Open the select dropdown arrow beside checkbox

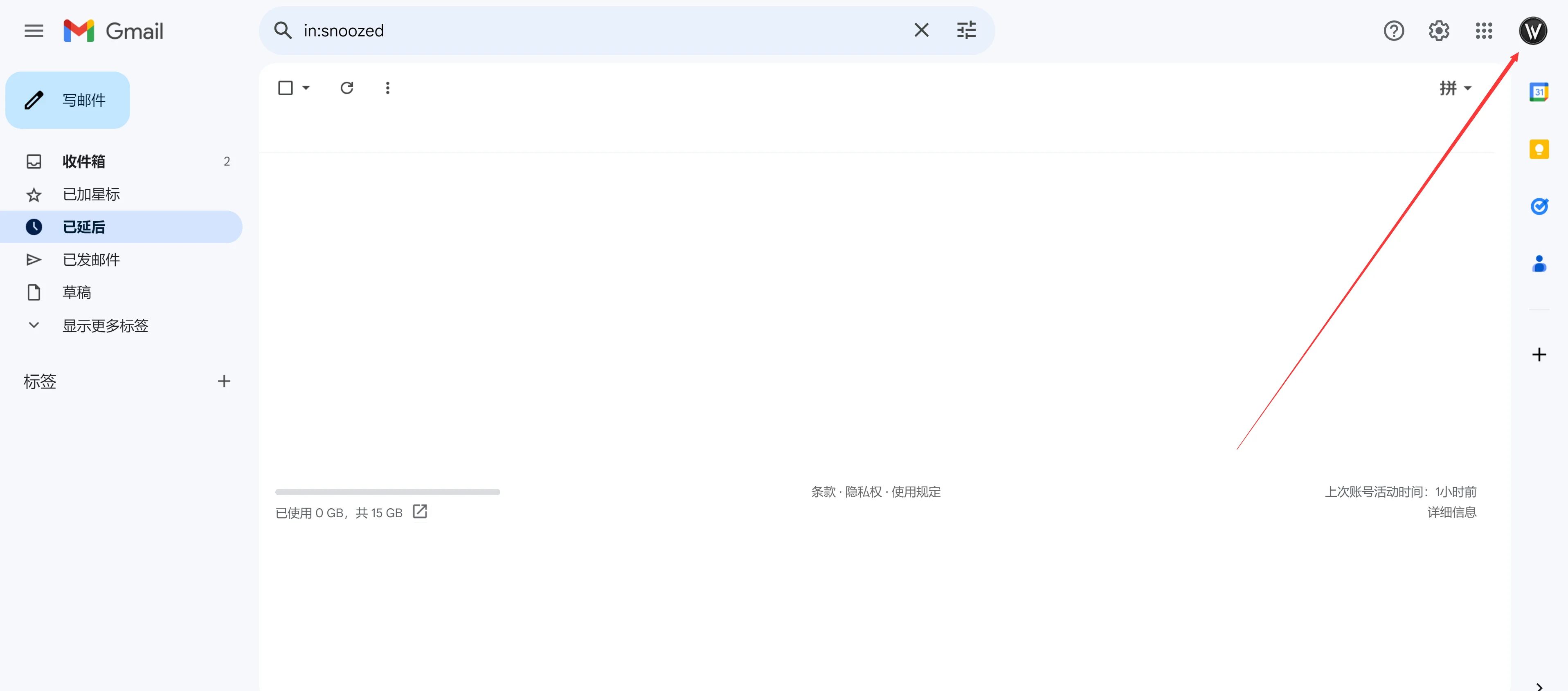pyautogui.click(x=306, y=88)
